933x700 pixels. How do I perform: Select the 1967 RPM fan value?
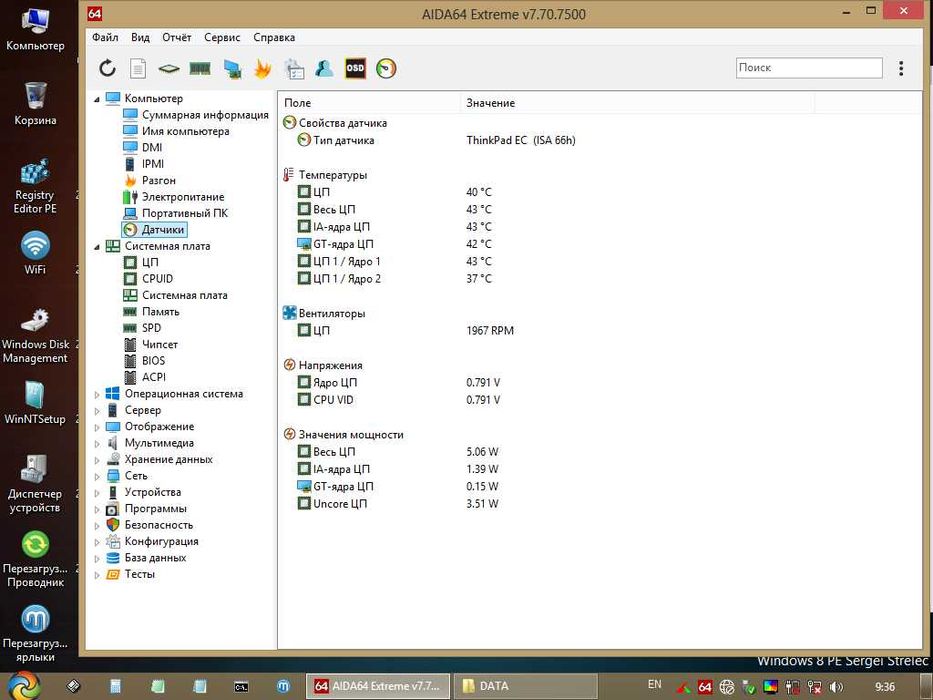490,330
